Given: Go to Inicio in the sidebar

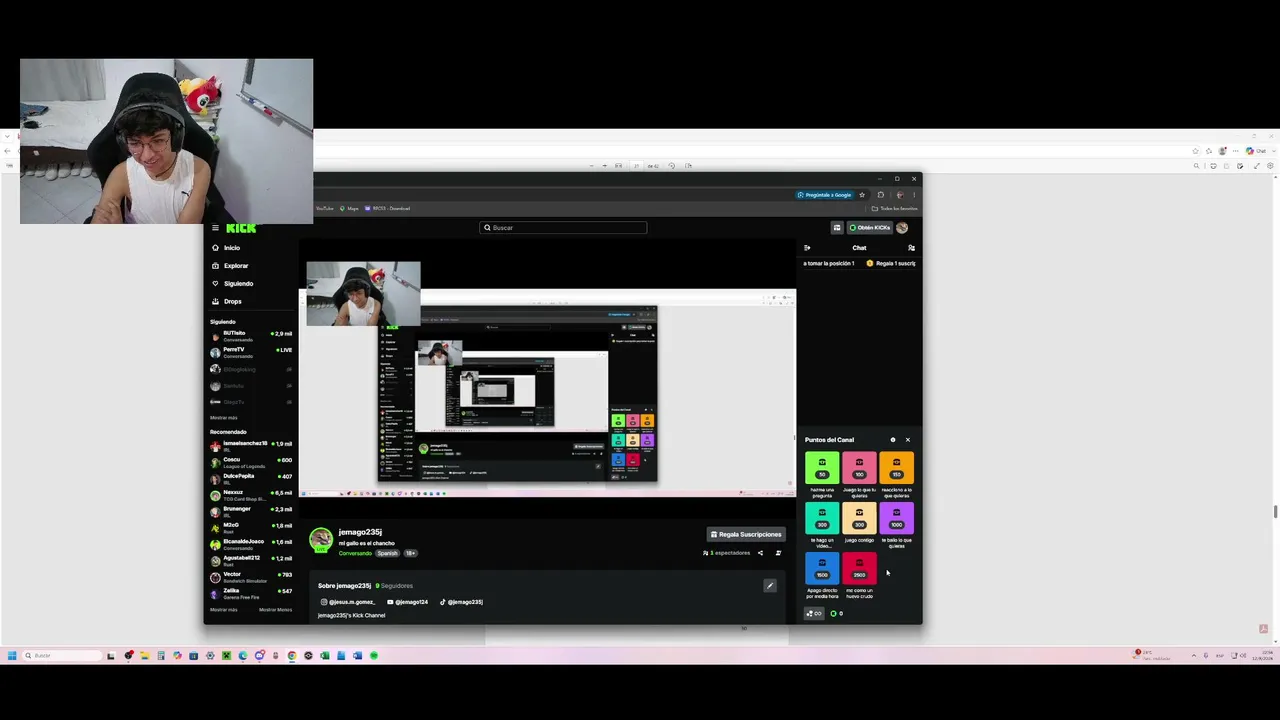Looking at the screenshot, I should [226, 248].
